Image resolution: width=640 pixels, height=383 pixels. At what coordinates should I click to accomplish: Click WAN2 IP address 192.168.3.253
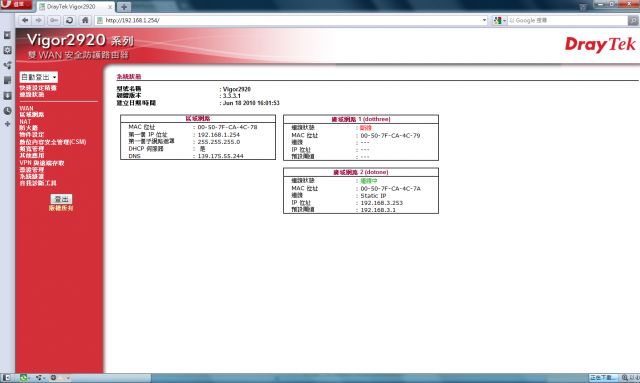(382, 203)
